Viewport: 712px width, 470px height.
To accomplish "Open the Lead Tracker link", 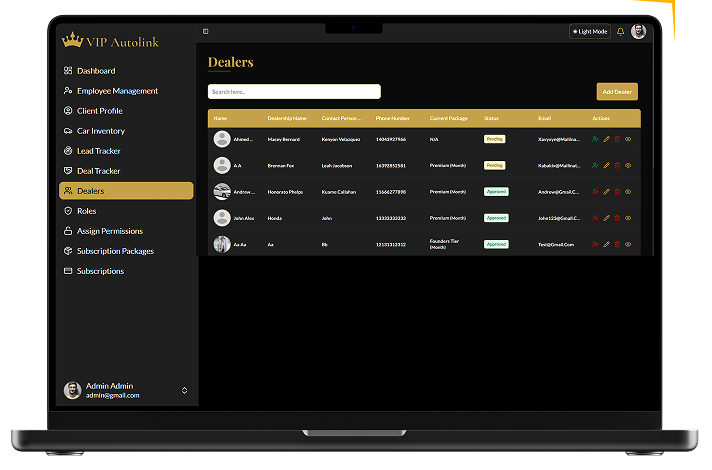I will click(98, 151).
